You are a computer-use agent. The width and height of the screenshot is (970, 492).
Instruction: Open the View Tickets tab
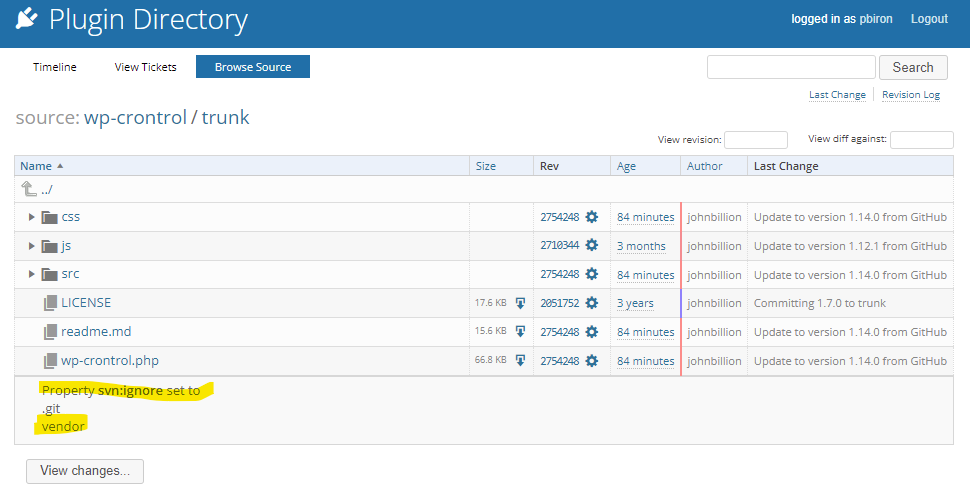tap(145, 67)
